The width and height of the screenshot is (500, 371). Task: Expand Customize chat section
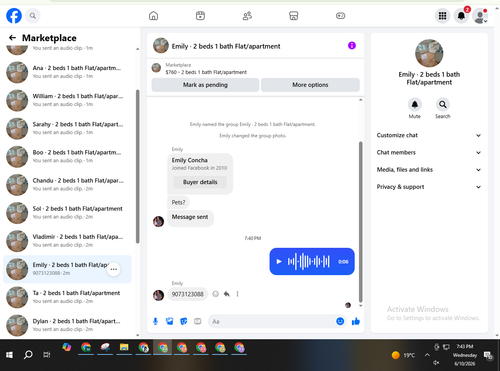point(429,135)
